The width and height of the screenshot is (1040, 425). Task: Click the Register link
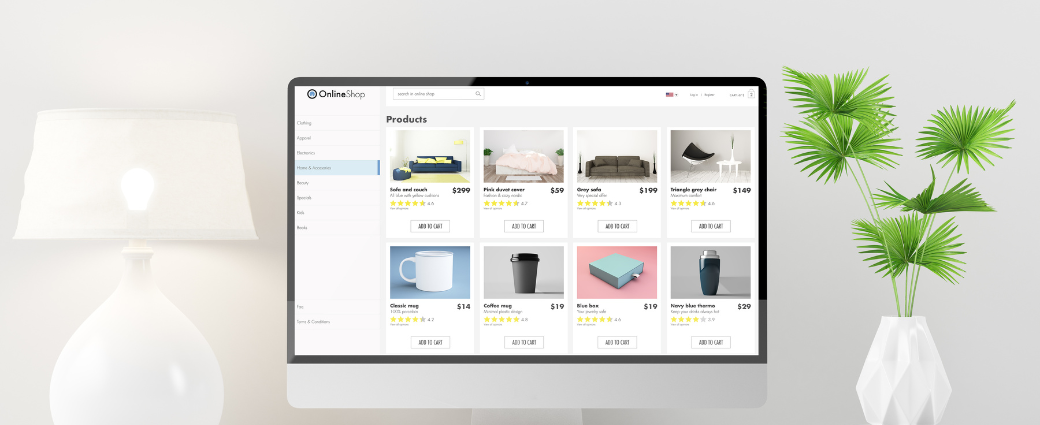tap(709, 95)
